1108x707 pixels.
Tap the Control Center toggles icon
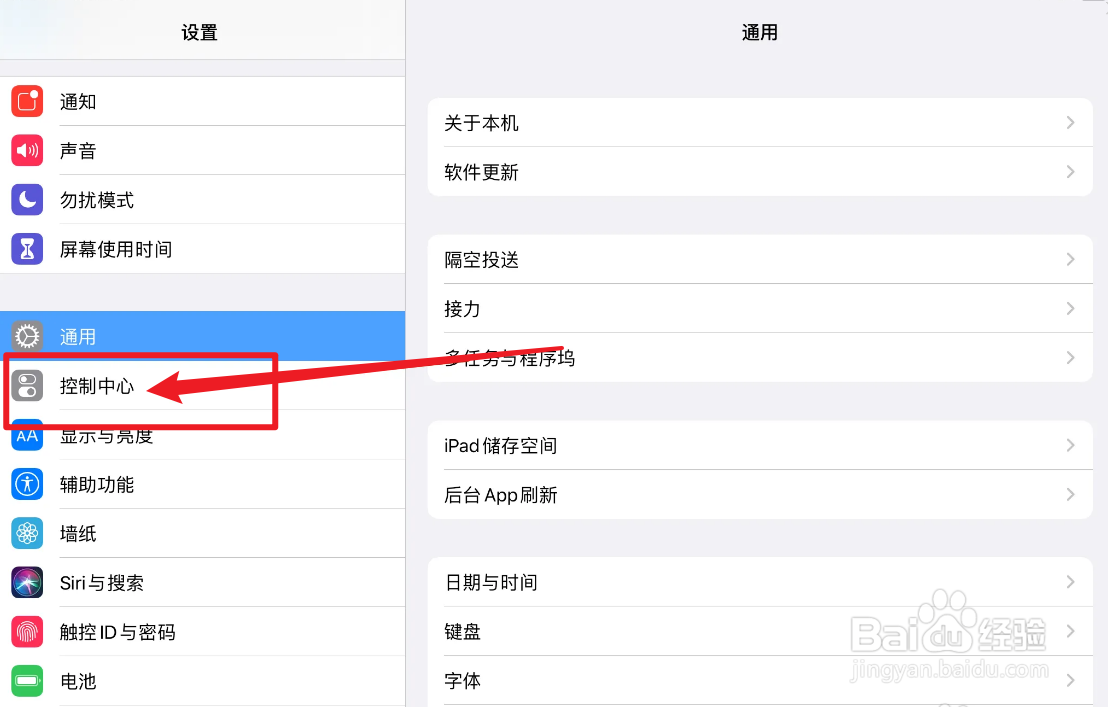(x=27, y=386)
